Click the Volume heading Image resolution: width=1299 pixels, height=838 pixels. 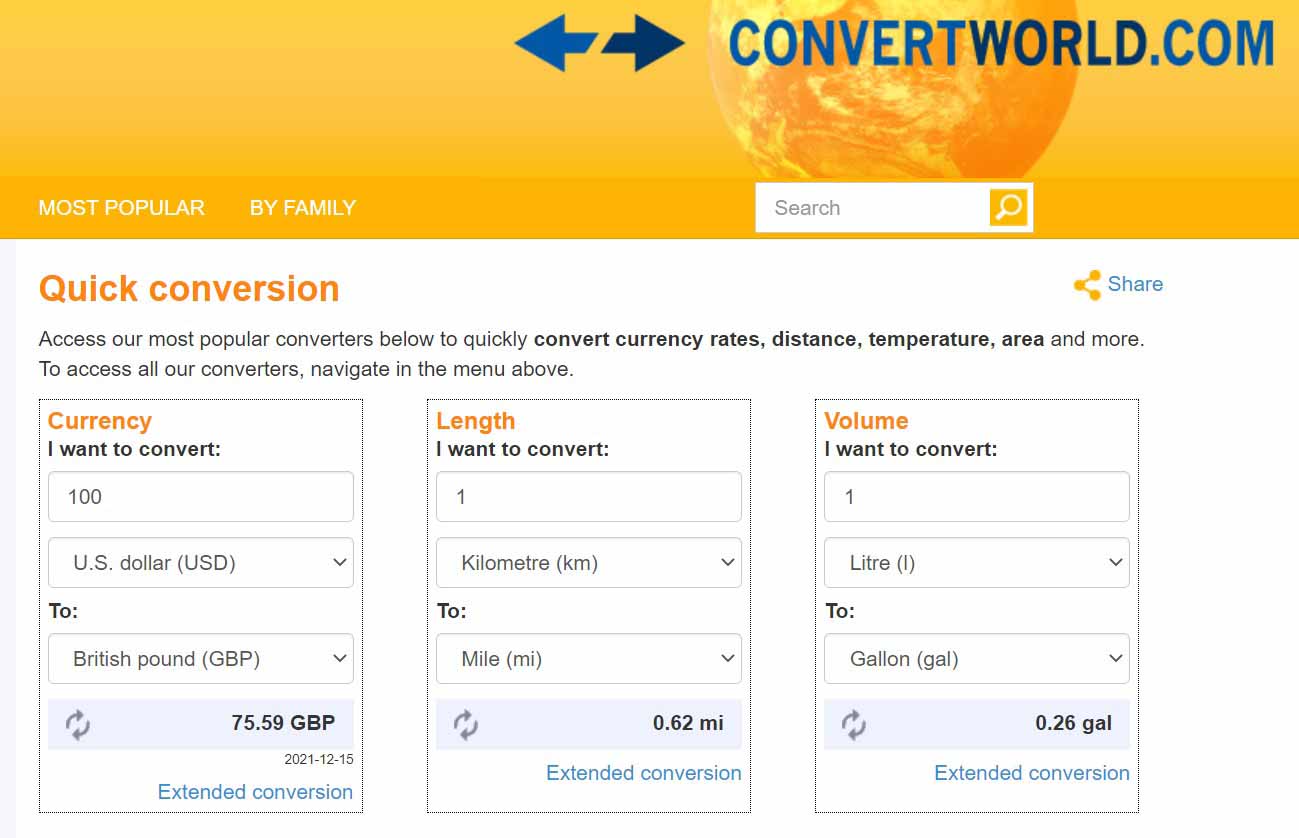[x=867, y=421]
